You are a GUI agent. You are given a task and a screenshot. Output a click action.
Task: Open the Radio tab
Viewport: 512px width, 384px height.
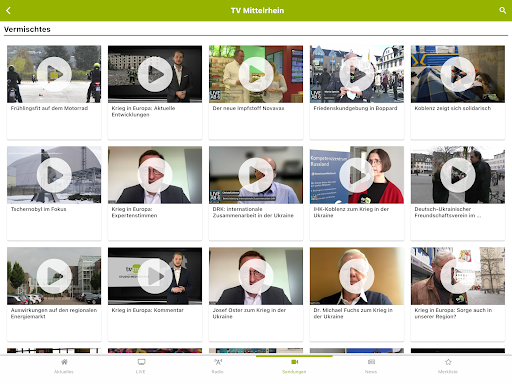(x=218, y=366)
